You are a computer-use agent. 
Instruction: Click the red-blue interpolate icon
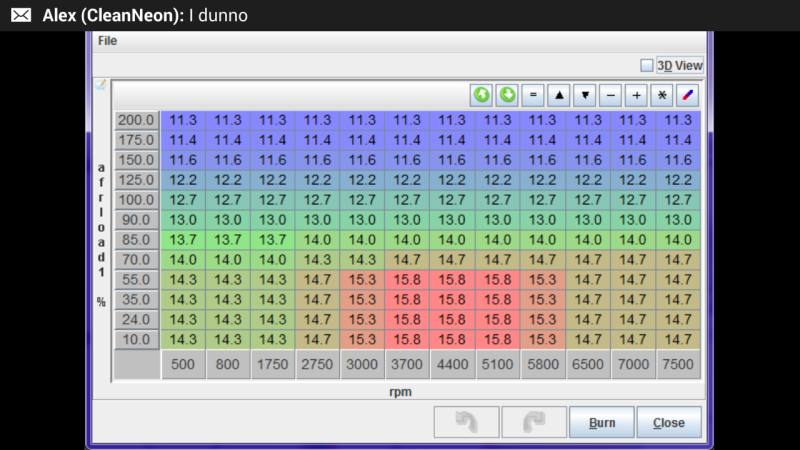[x=687, y=95]
